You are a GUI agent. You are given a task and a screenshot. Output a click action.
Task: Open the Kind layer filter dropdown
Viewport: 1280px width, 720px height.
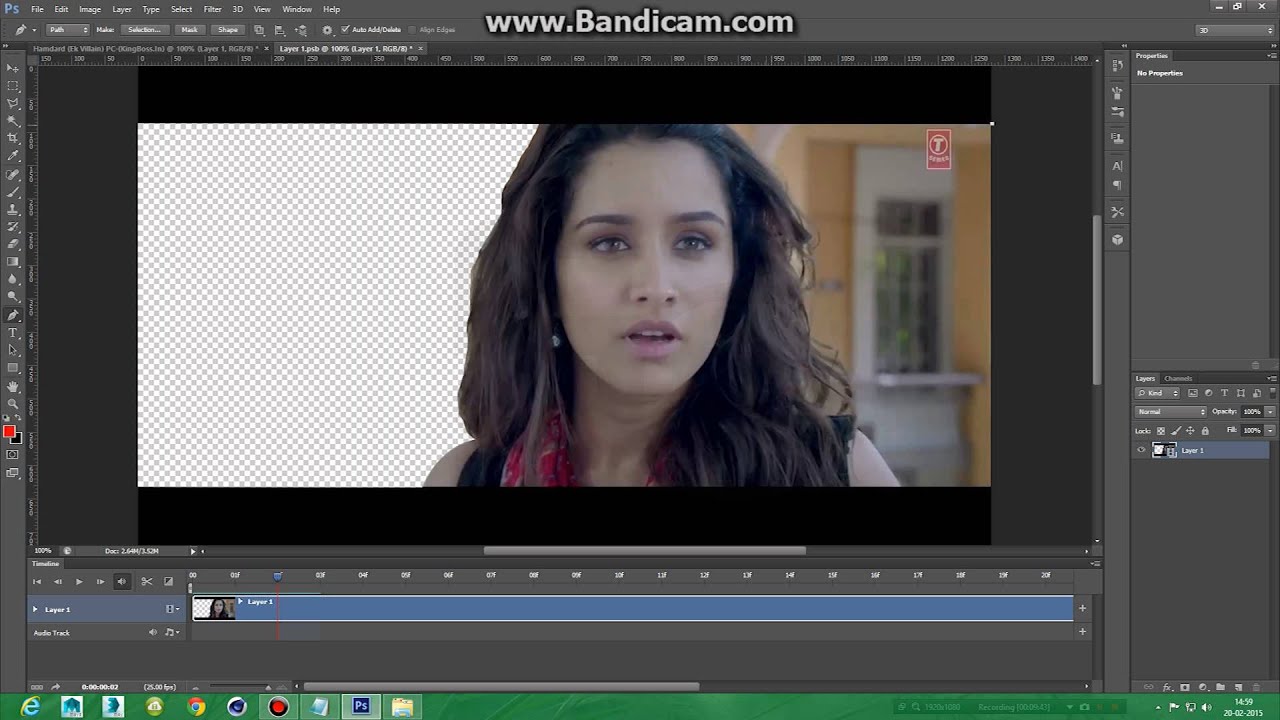click(1159, 393)
